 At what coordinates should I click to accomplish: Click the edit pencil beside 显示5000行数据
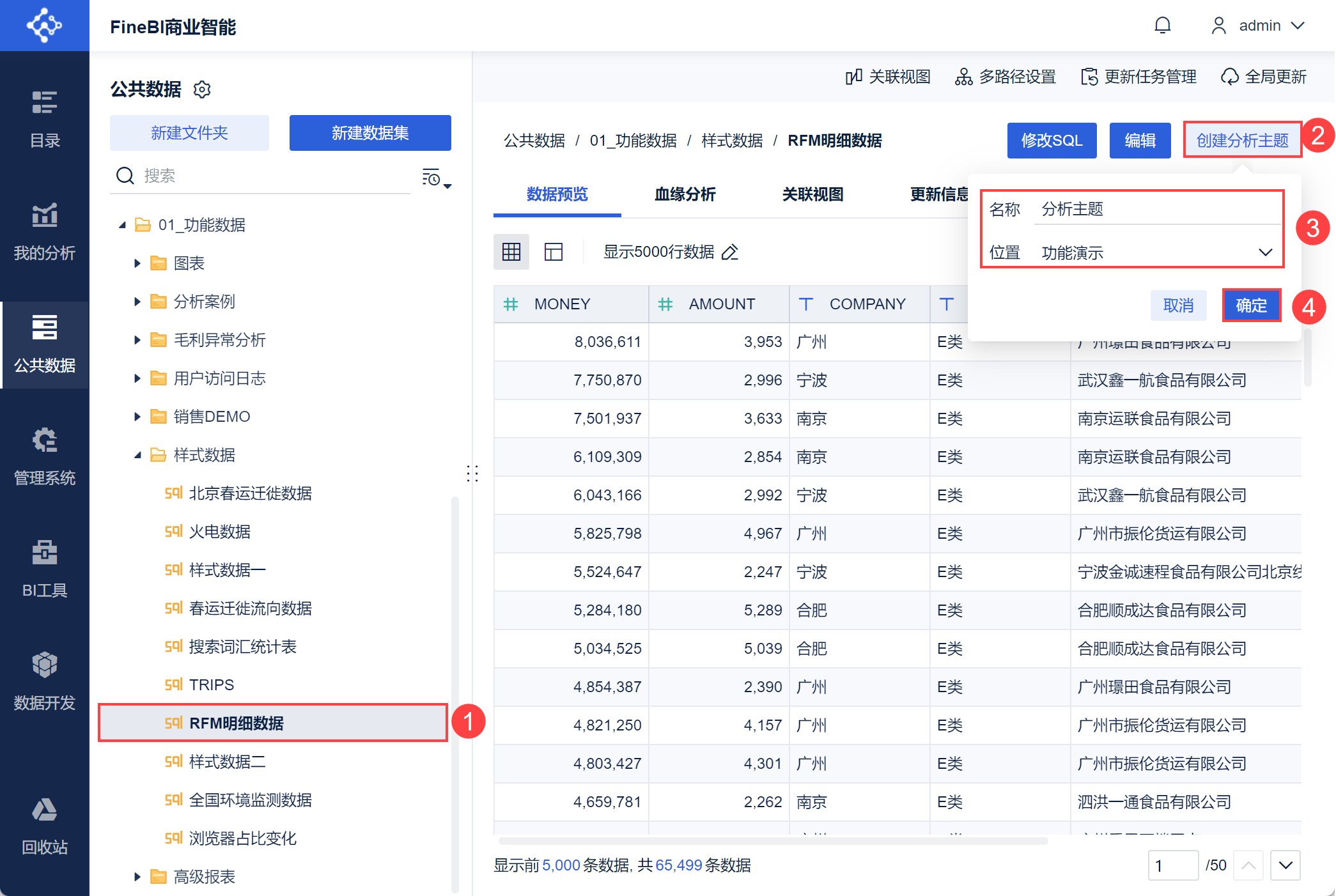[730, 252]
